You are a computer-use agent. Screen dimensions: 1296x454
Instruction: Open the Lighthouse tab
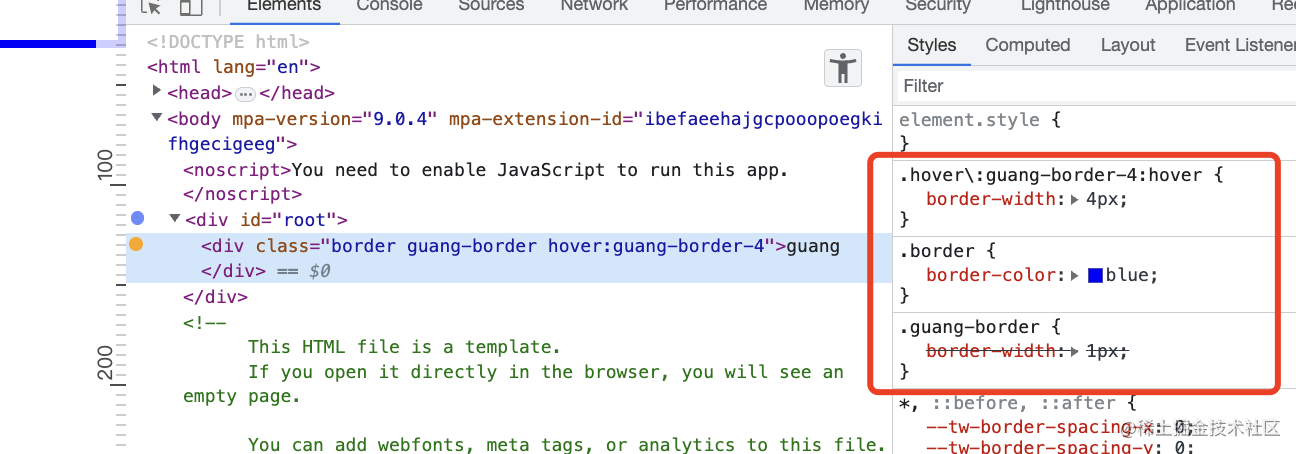pos(1065,5)
